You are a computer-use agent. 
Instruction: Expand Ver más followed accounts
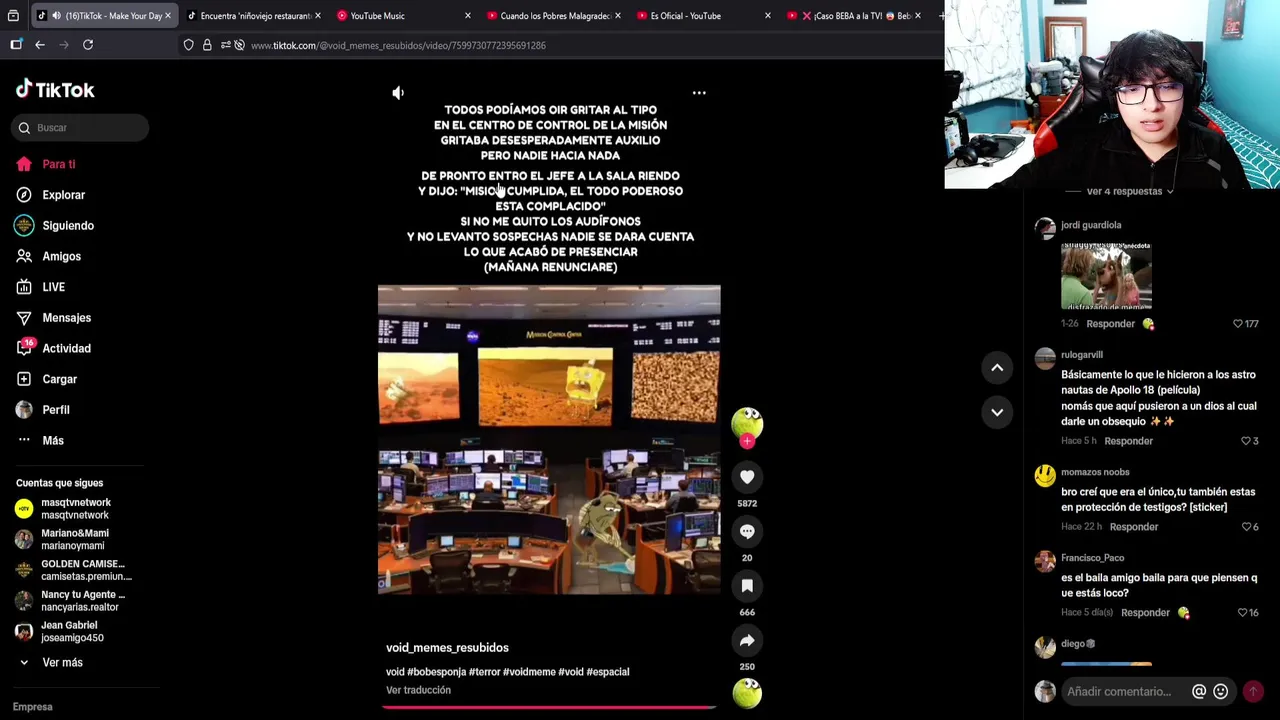pyautogui.click(x=62, y=662)
